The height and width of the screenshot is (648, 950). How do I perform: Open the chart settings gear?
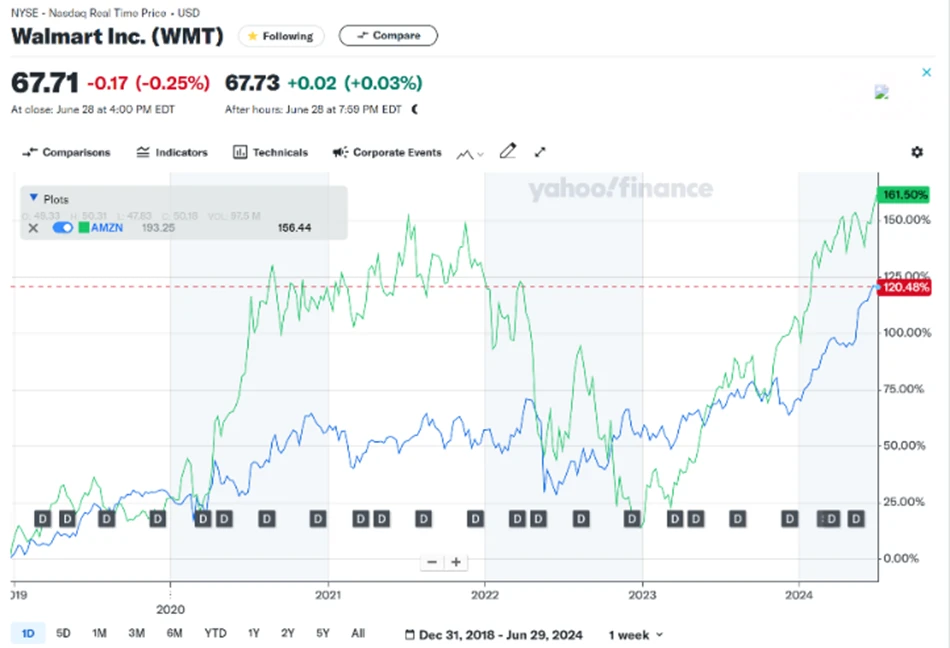pos(917,152)
